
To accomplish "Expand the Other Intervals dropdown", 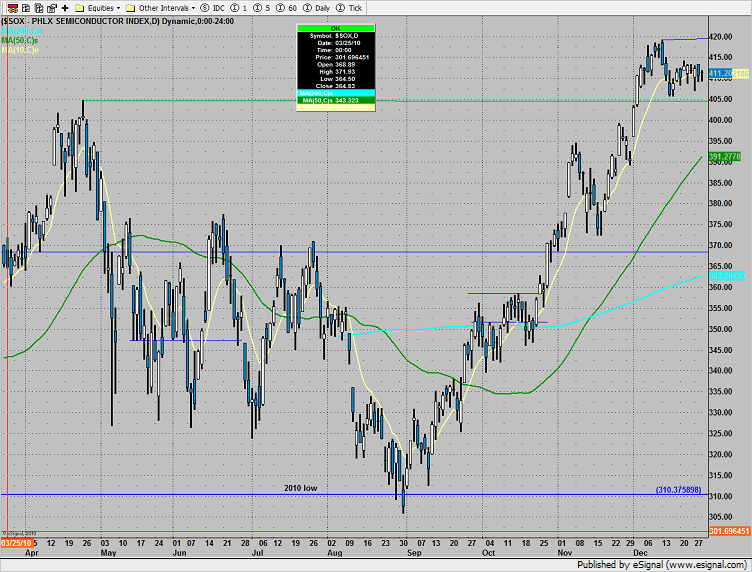I will (x=193, y=8).
